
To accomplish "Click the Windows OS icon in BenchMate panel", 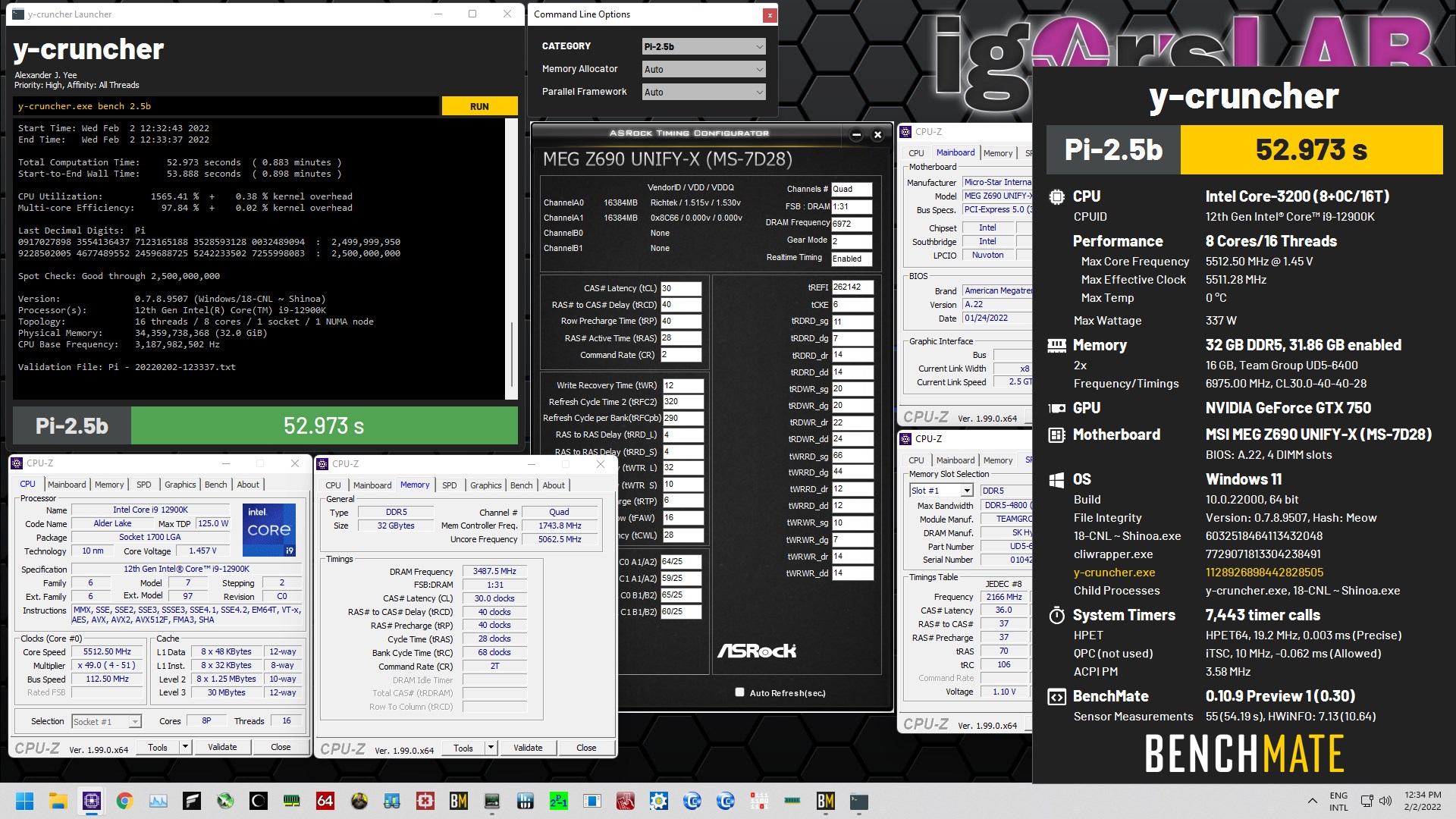I will (1056, 479).
